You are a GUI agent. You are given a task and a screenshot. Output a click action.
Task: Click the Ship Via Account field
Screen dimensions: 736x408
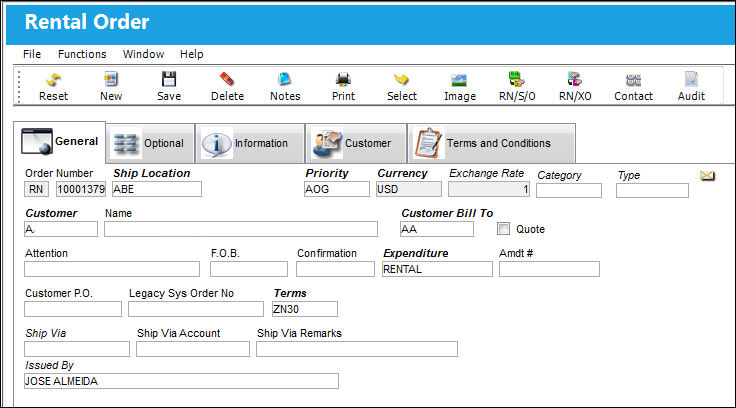193,349
